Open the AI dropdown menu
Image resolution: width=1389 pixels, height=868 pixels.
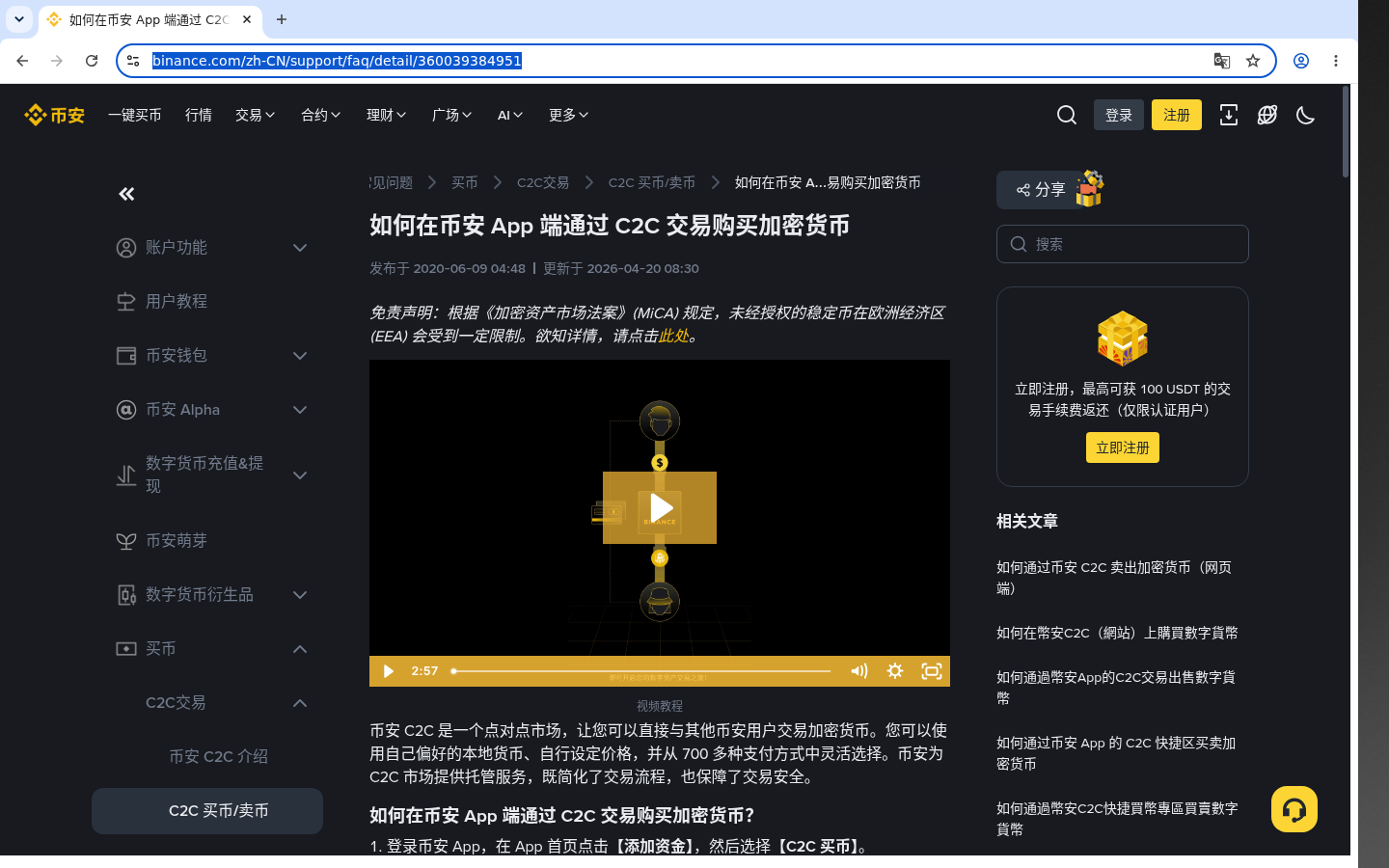tap(510, 115)
